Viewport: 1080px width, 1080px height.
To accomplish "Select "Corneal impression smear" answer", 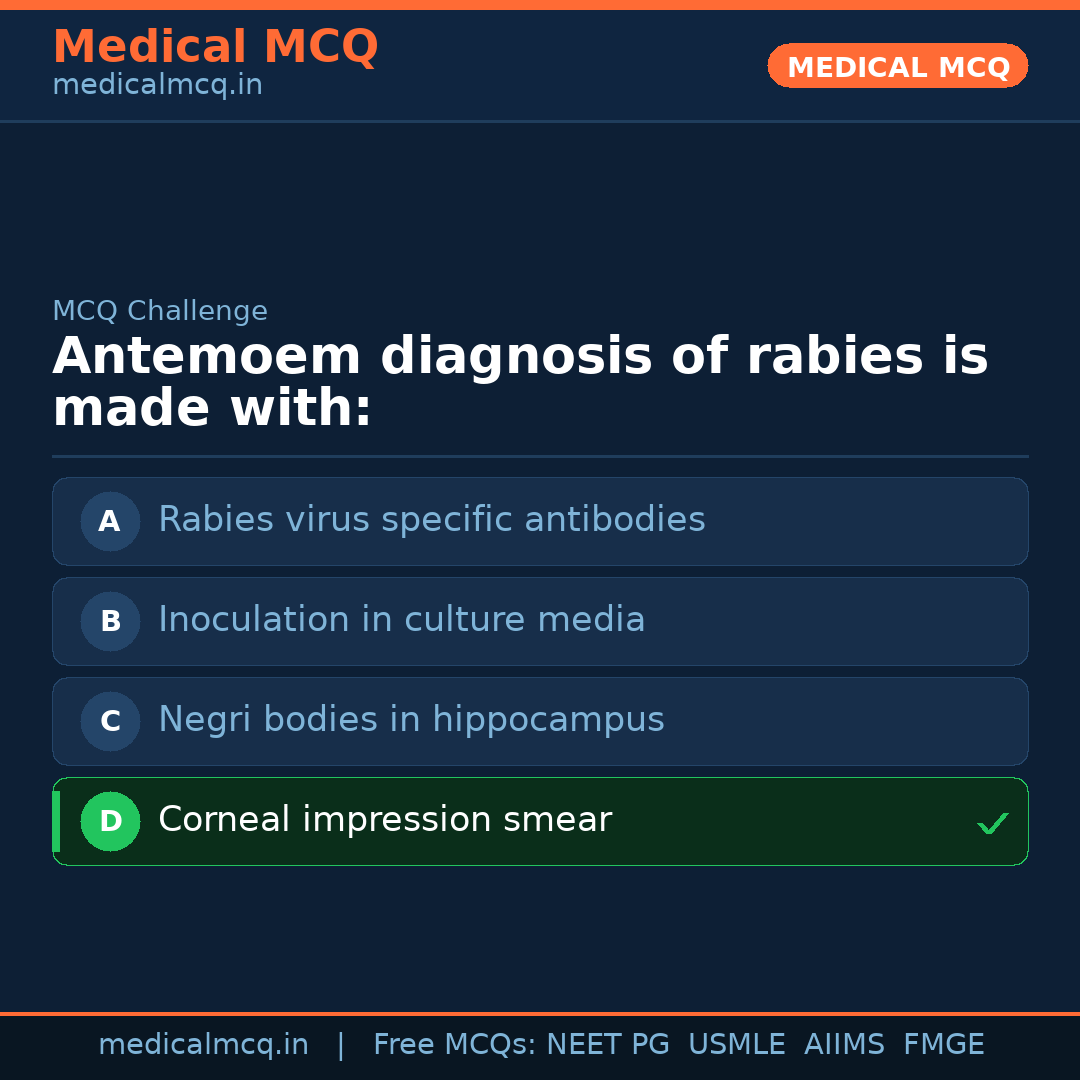I will pos(385,820).
